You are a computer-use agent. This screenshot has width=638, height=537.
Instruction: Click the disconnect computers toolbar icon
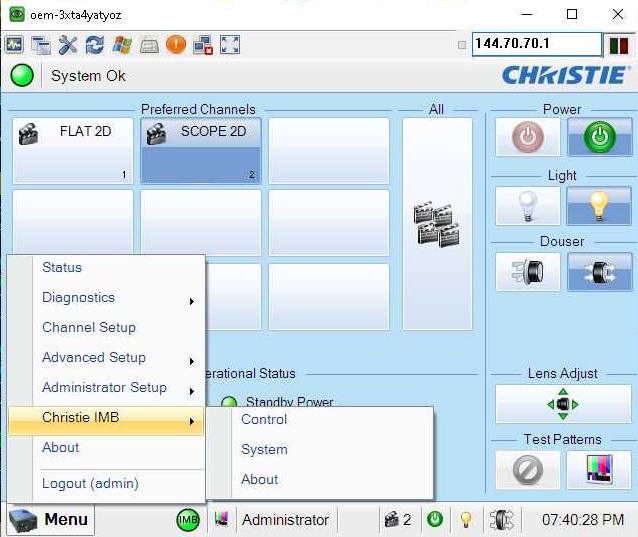click(x=203, y=45)
